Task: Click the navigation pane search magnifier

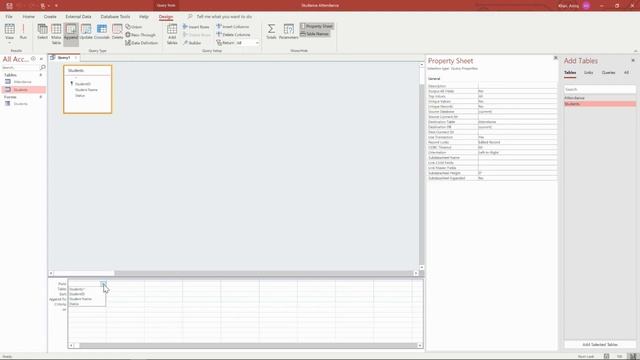Action: [42, 67]
